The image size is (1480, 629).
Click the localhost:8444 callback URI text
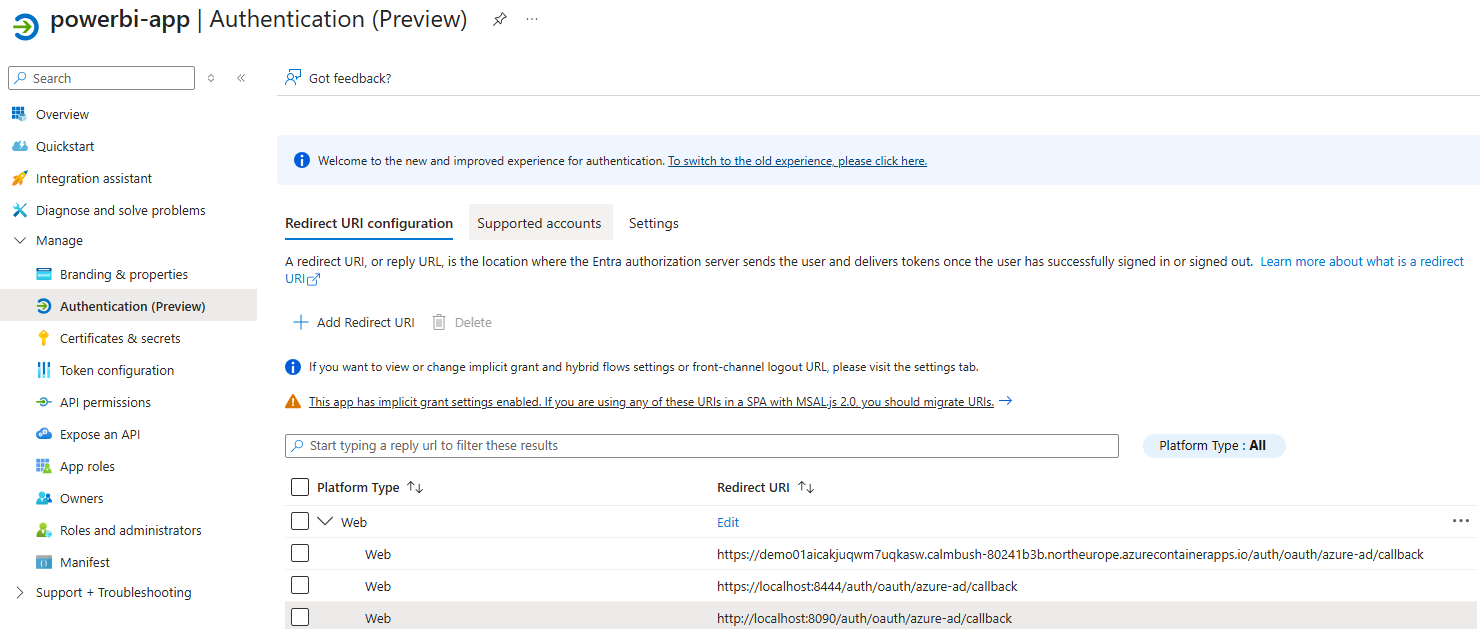pyautogui.click(x=867, y=586)
